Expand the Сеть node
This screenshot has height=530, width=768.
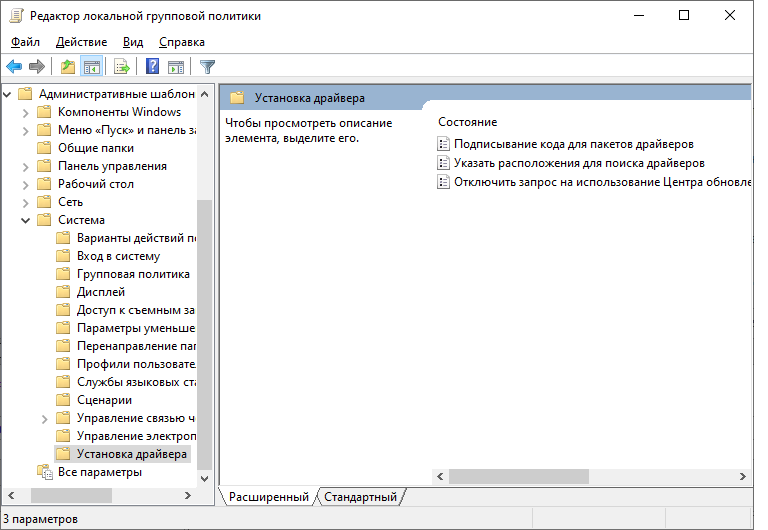tap(25, 203)
